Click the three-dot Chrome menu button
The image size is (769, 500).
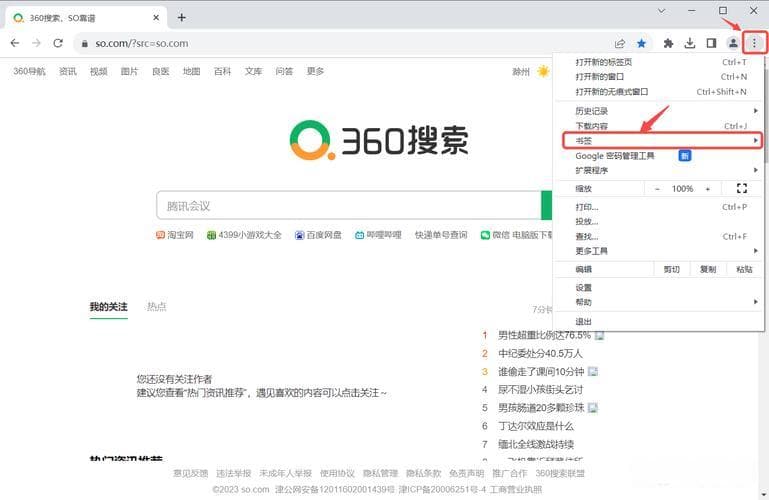point(754,44)
